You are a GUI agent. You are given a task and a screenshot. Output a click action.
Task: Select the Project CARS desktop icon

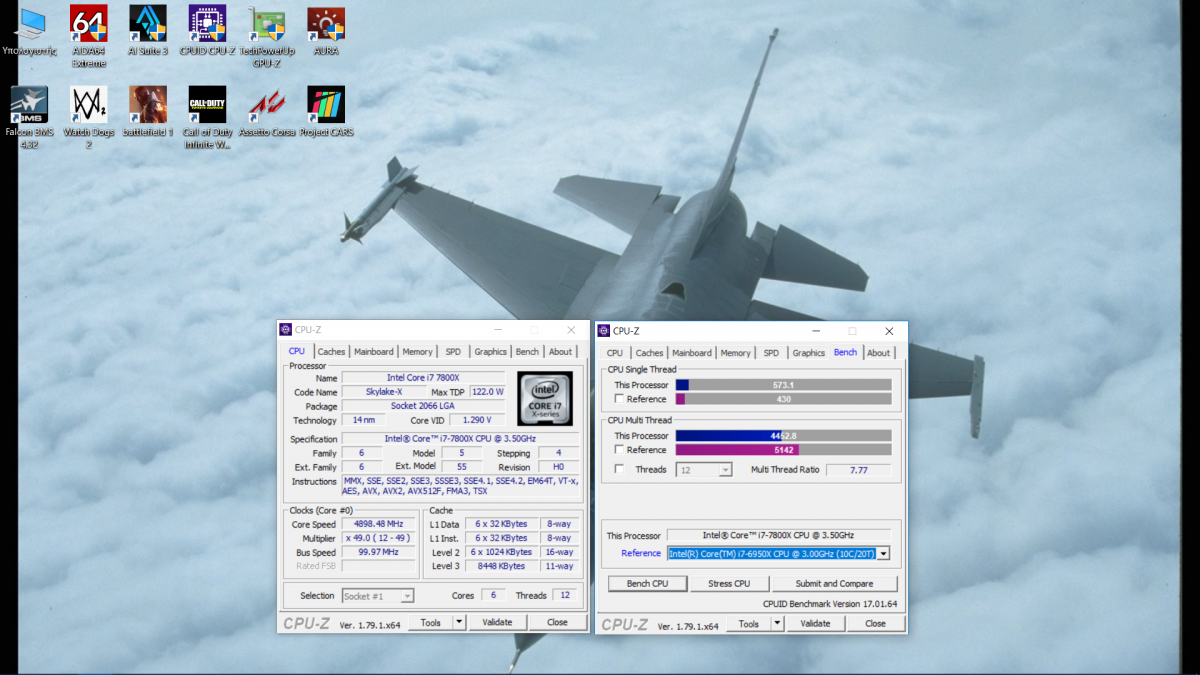click(x=326, y=111)
